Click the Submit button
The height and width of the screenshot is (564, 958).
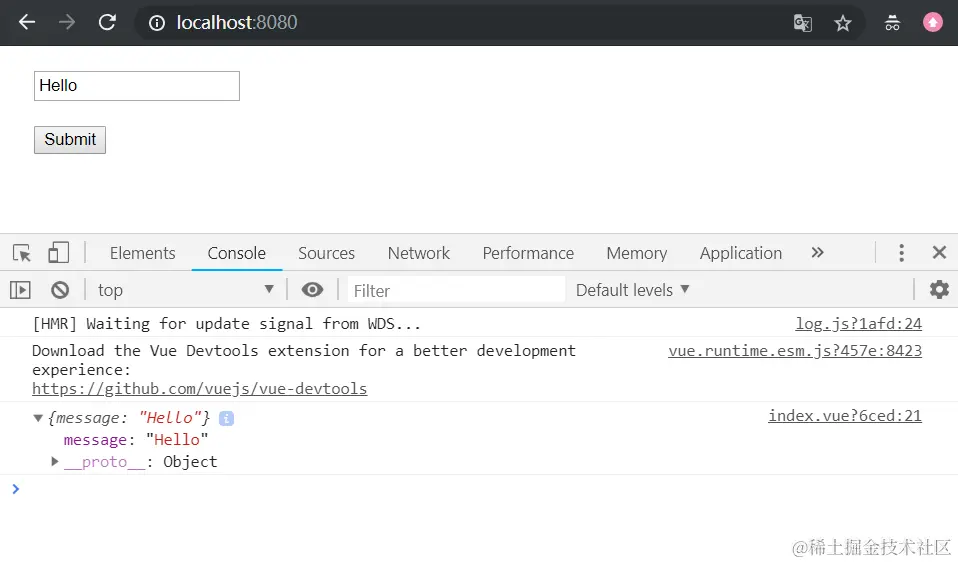click(70, 140)
